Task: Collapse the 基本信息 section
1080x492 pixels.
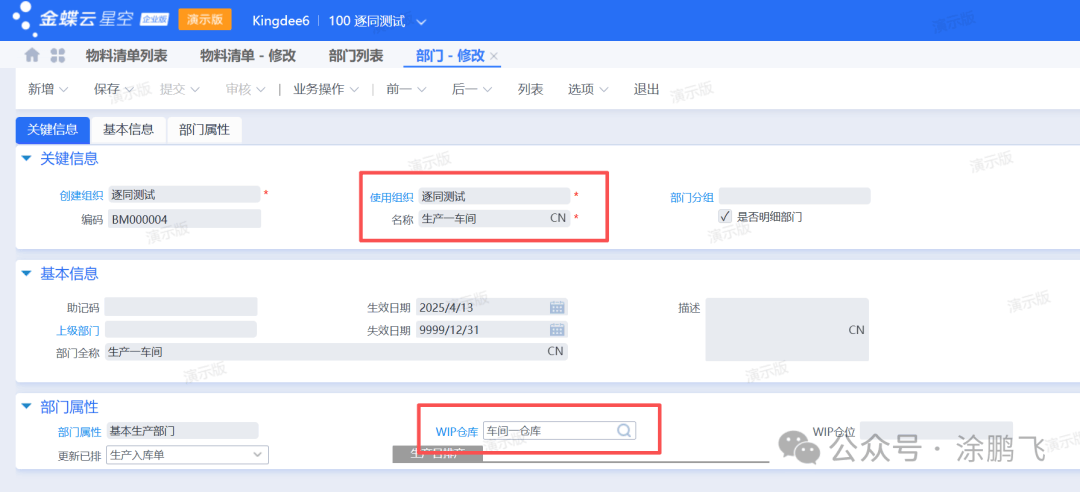Action: 26,274
